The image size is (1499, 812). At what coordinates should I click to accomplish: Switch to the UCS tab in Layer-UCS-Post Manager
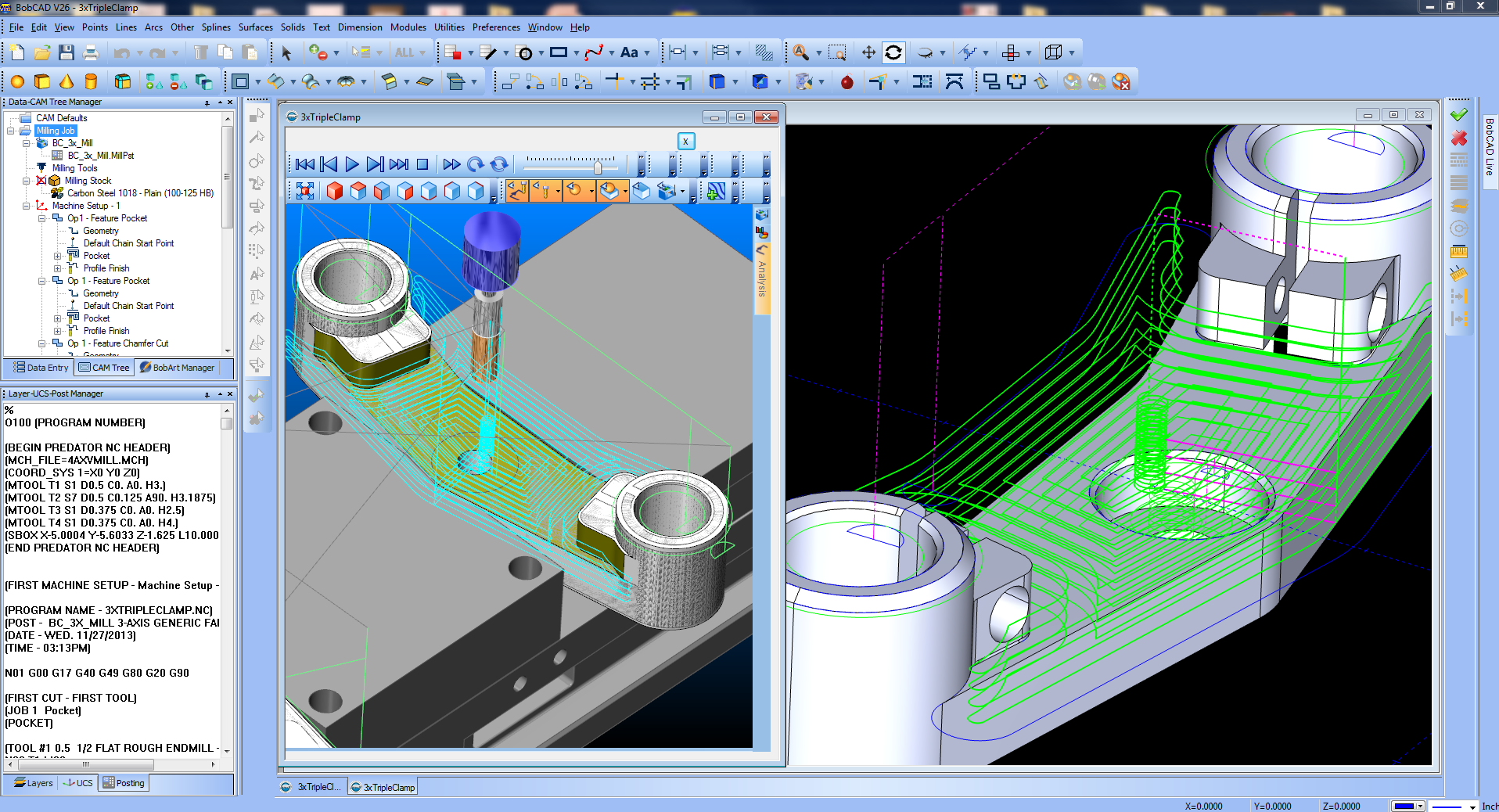[x=78, y=783]
